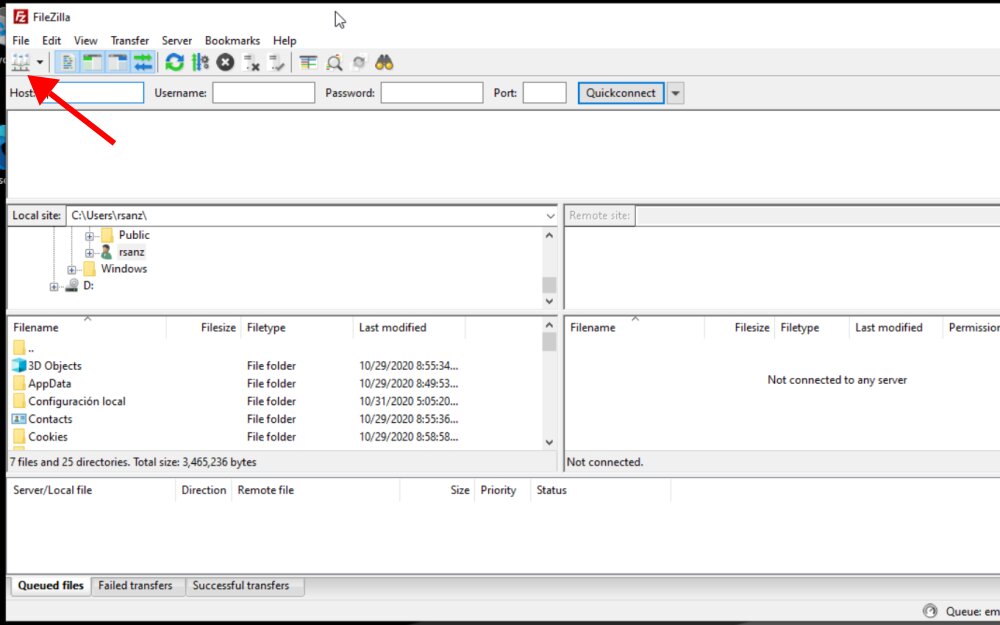Open the Local site path dropdown
Screen dimensions: 1000x625
[x=550, y=216]
